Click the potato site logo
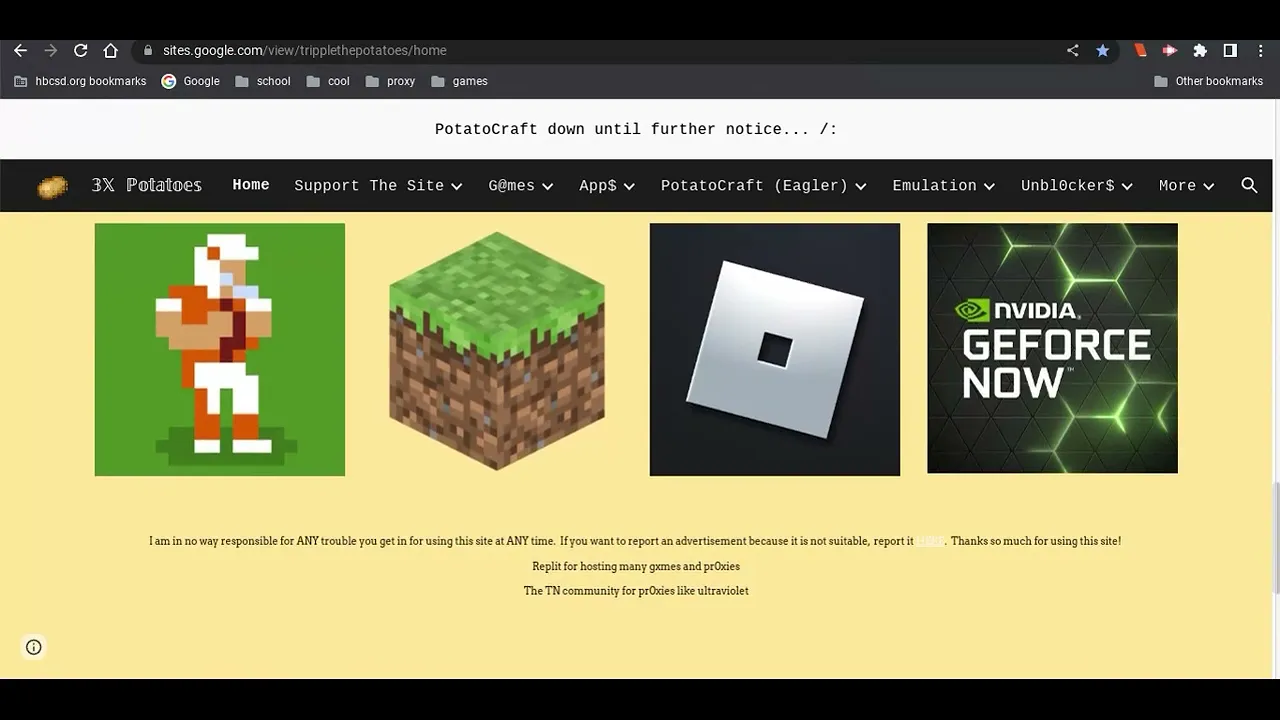The height and width of the screenshot is (720, 1280). tap(52, 186)
